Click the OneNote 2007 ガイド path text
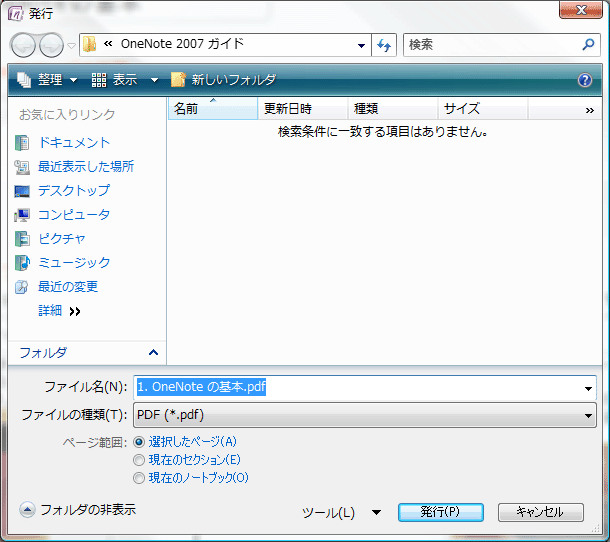This screenshot has width=610, height=542. pyautogui.click(x=182, y=44)
